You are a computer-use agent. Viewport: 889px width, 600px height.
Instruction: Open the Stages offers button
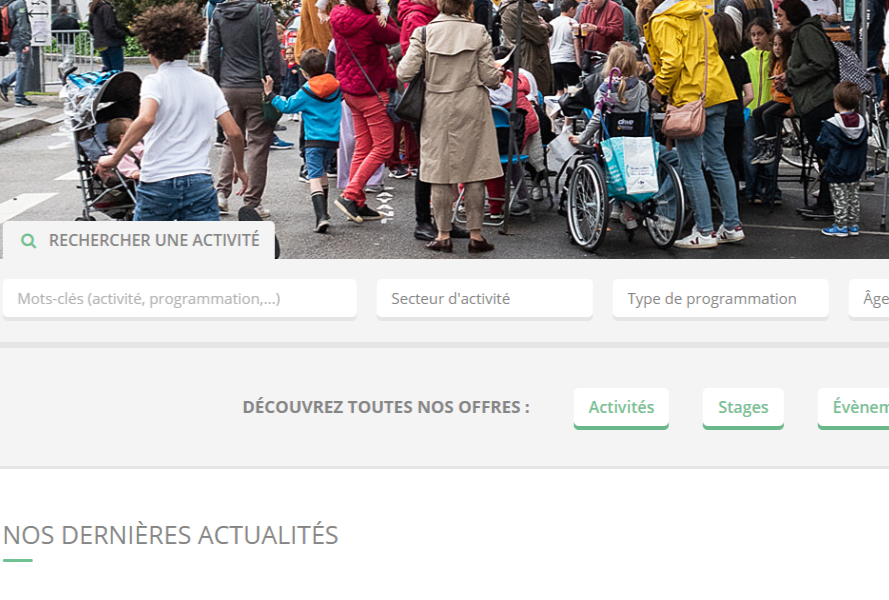(743, 408)
